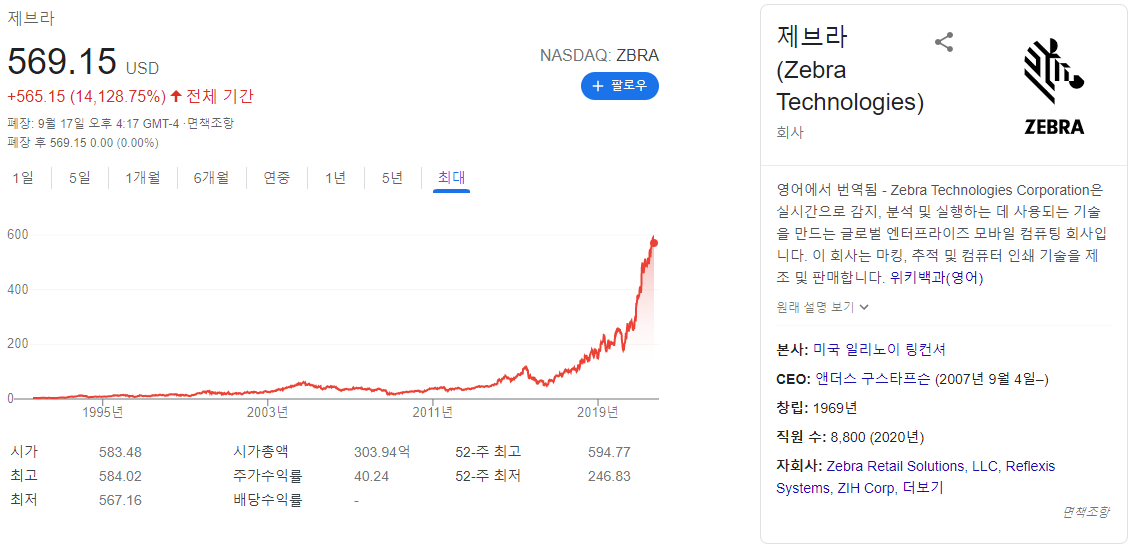The image size is (1133, 548).
Task: Click the 시가 value 583.48
Action: 120,453
